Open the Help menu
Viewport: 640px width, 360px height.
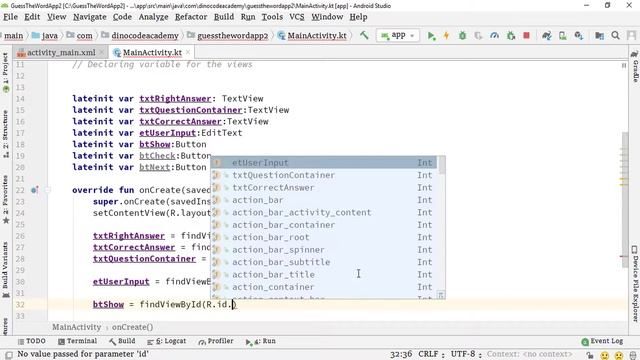(x=358, y=17)
